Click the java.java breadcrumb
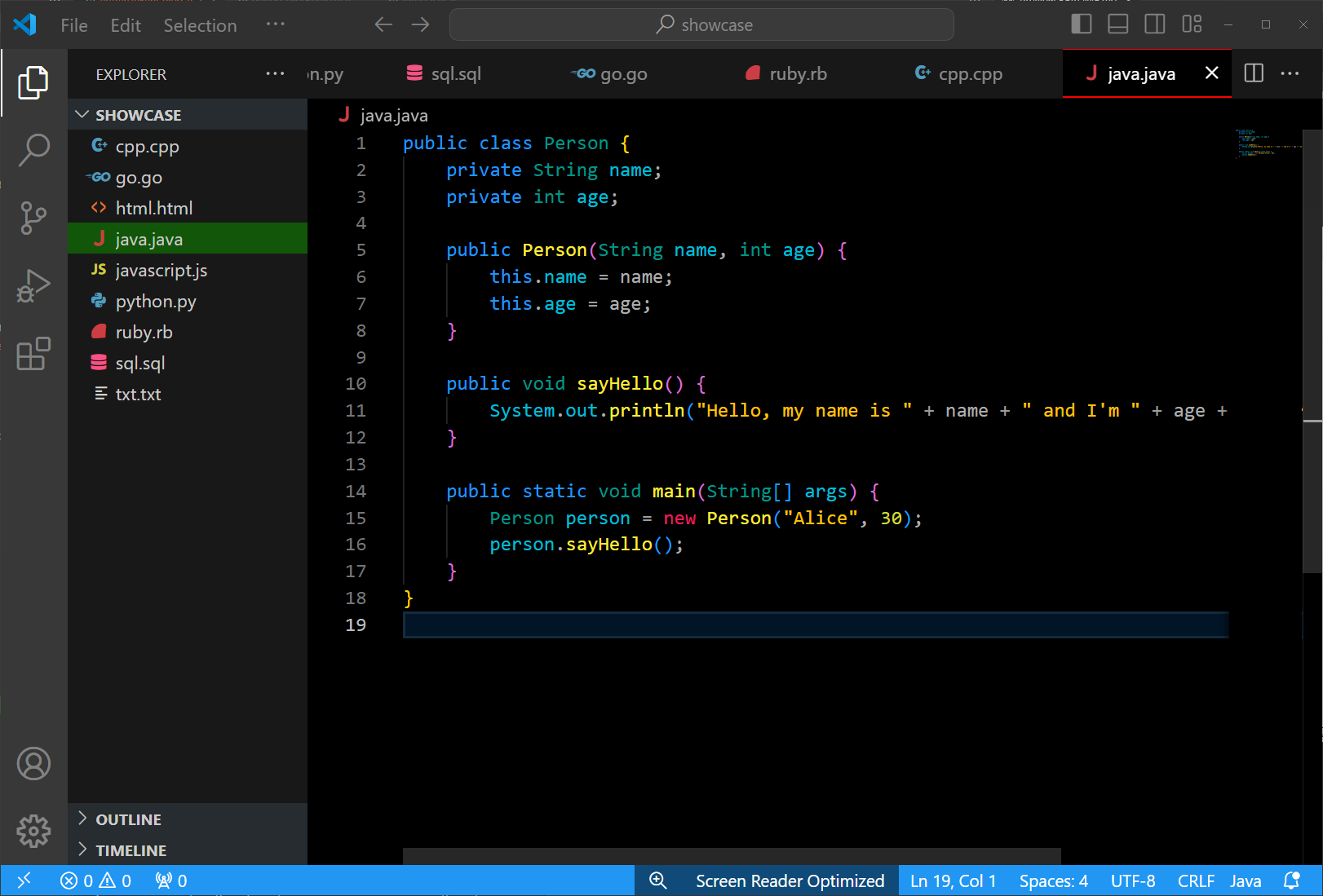The height and width of the screenshot is (896, 1323). [383, 116]
